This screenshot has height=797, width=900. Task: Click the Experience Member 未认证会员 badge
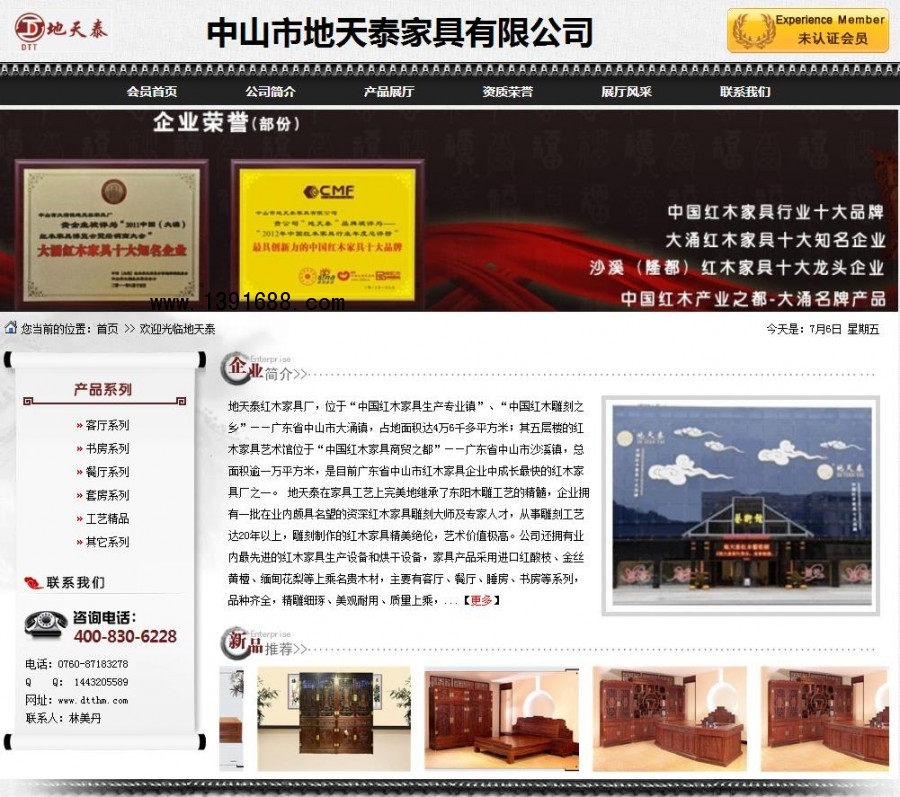tap(808, 30)
